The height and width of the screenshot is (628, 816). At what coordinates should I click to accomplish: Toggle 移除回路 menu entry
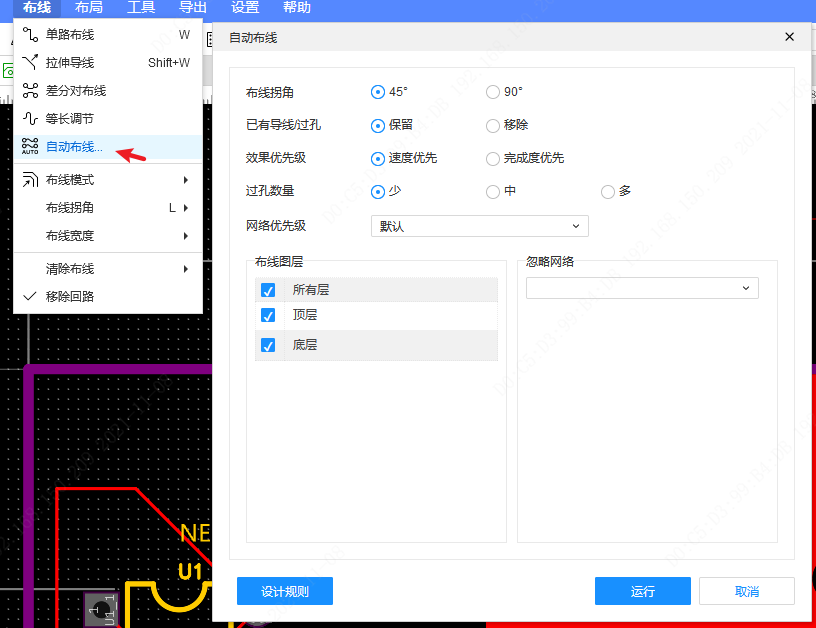108,297
